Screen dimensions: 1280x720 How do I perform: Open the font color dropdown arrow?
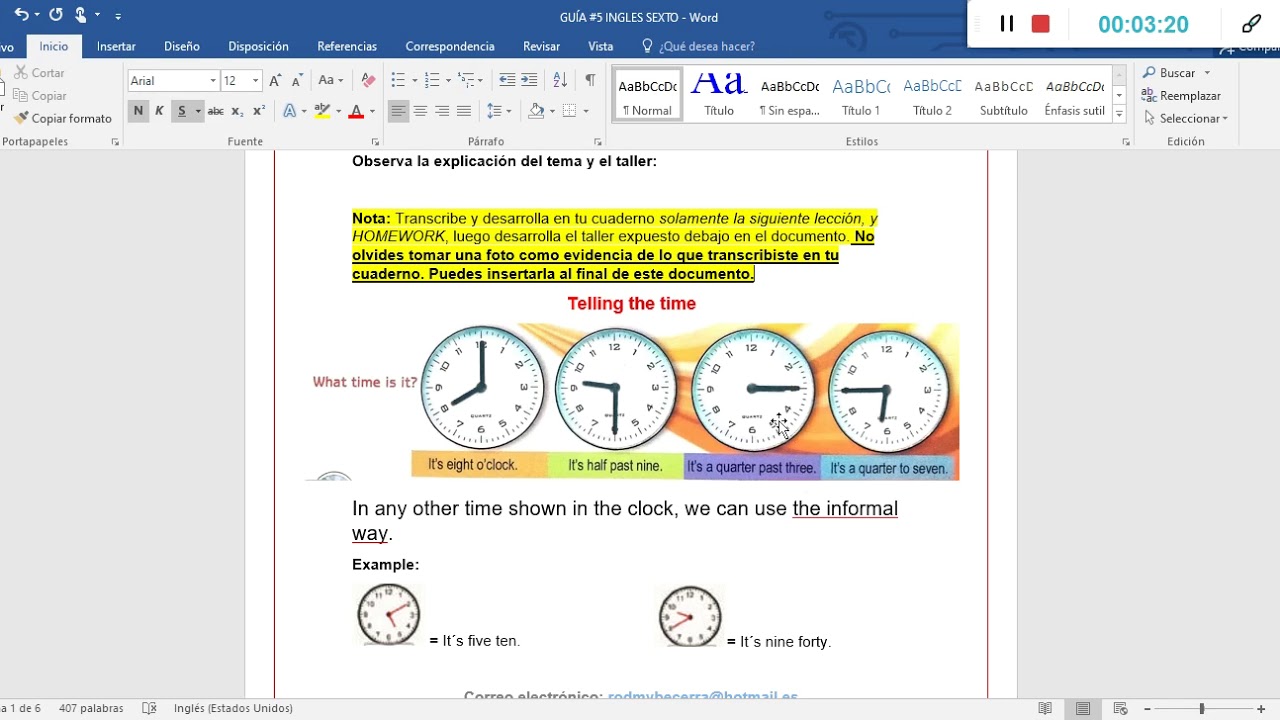372,111
